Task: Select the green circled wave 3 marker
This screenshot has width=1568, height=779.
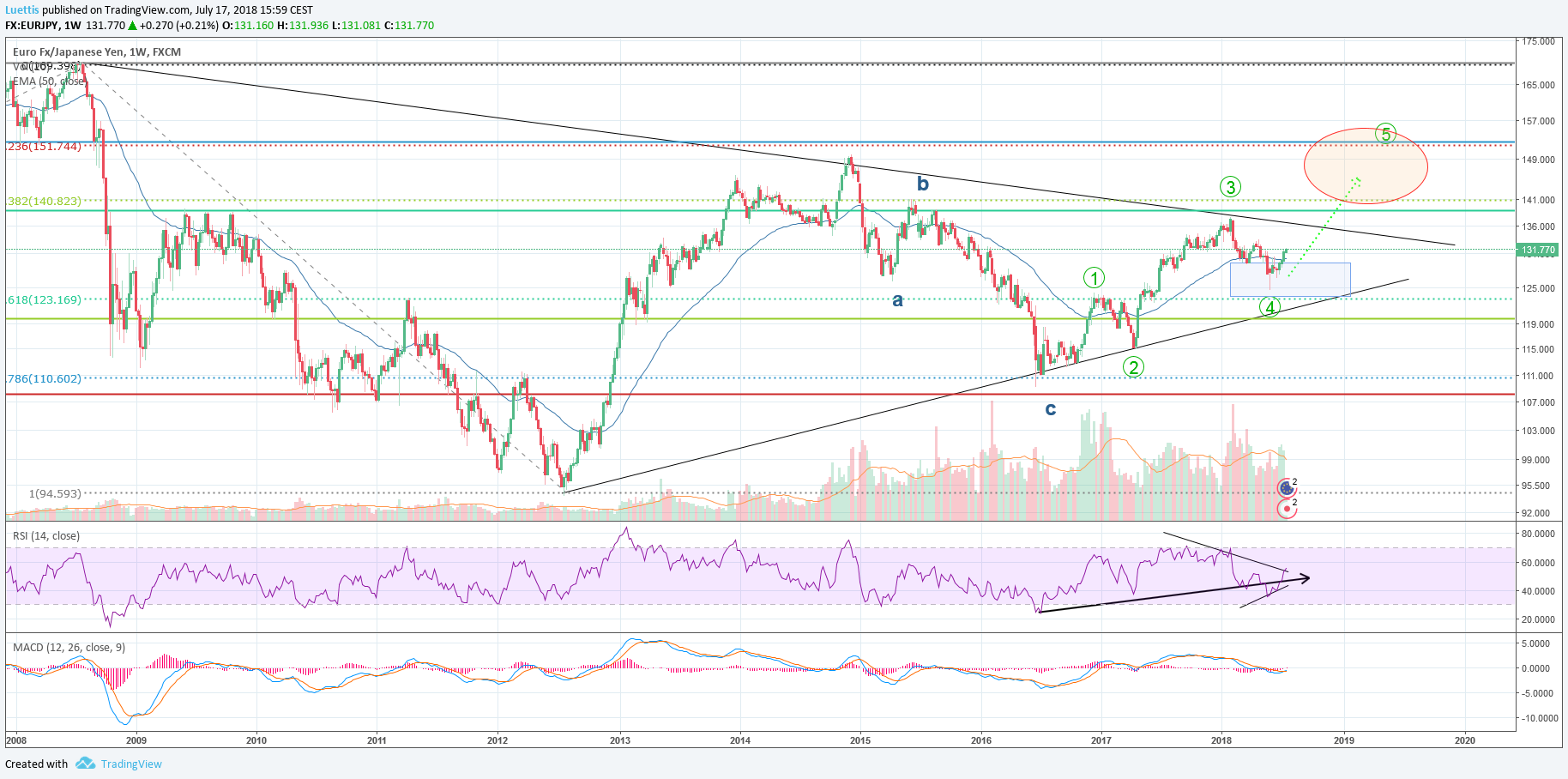Action: (x=1230, y=187)
